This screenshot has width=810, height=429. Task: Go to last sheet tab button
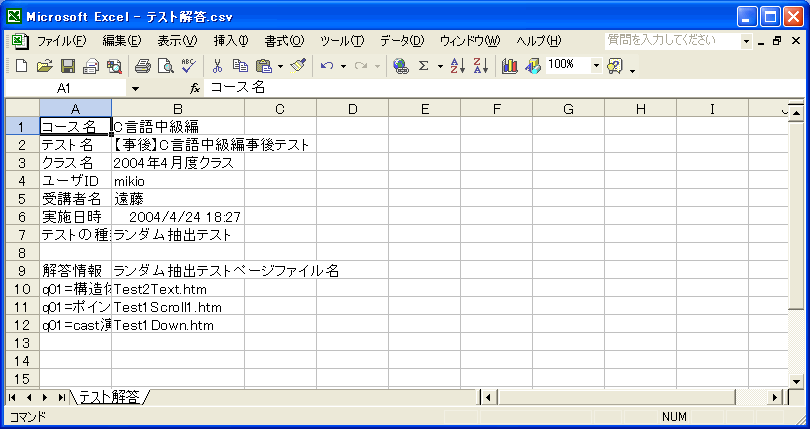(x=61, y=397)
